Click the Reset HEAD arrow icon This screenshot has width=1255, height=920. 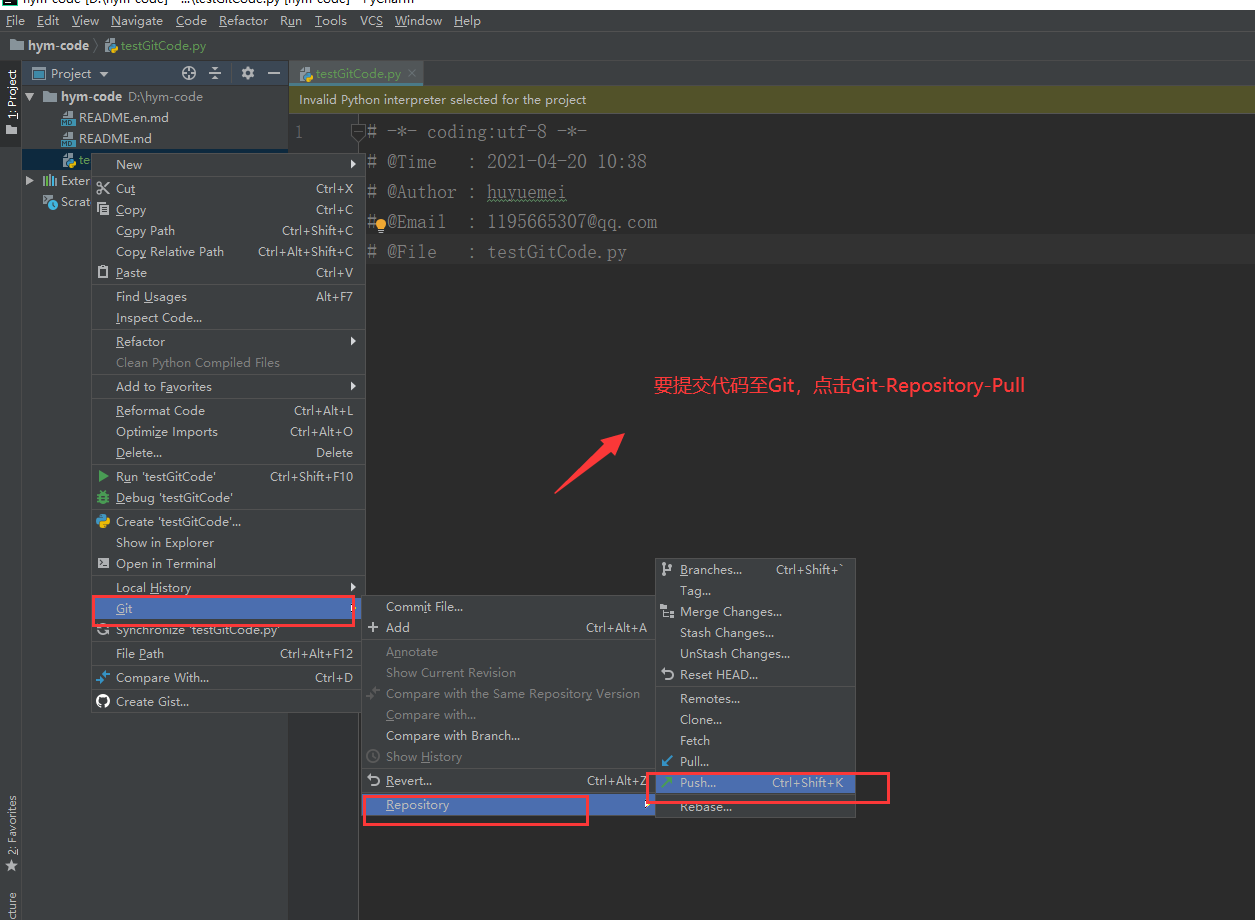(x=667, y=674)
